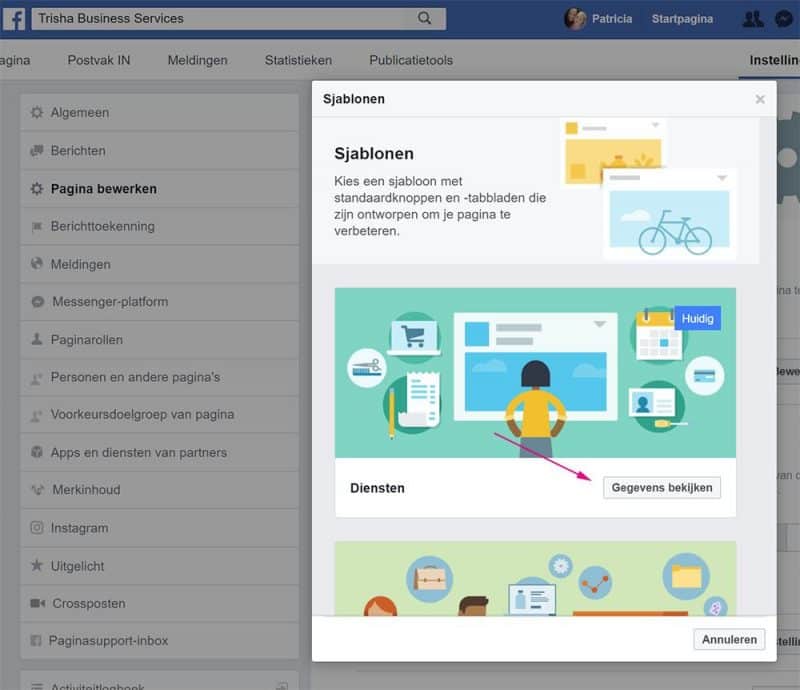800x690 pixels.
Task: Click the cube icon beside Apps en diensten
Action: coord(37,452)
